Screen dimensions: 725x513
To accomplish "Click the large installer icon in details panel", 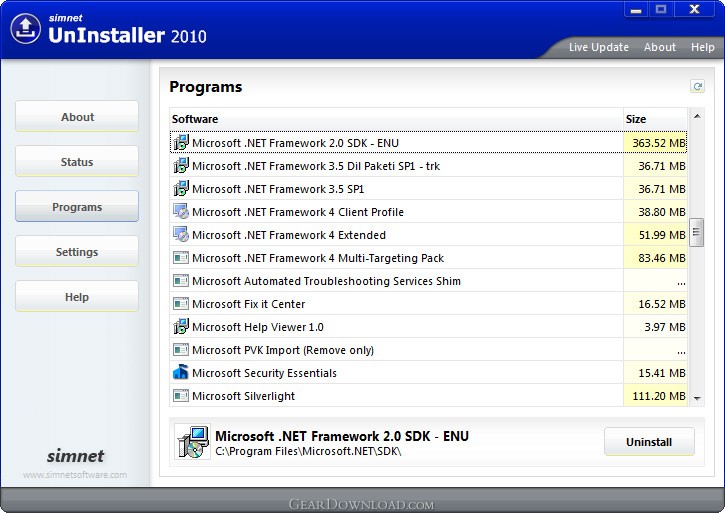I will (x=192, y=442).
